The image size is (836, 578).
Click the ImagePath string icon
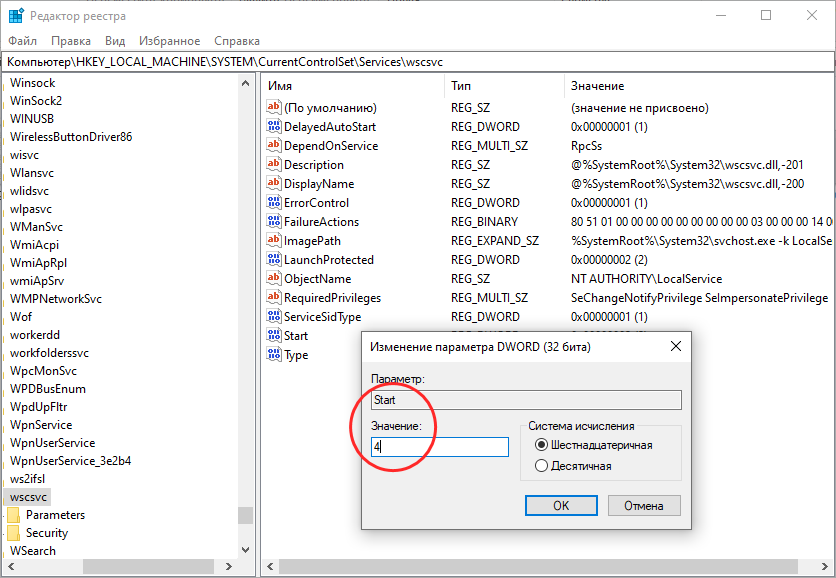274,240
